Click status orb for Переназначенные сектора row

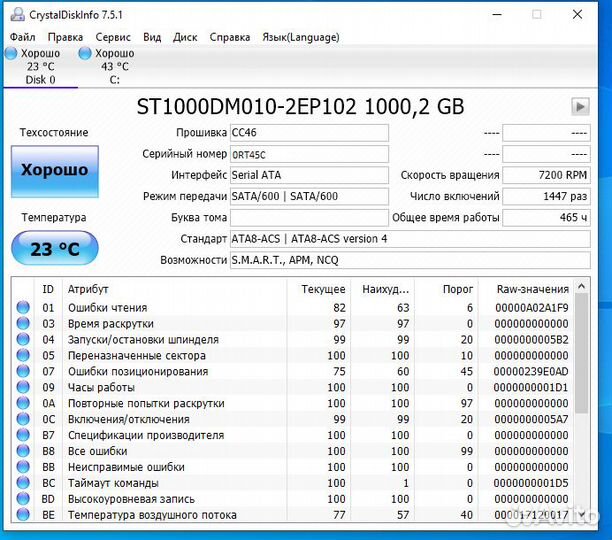click(23, 355)
